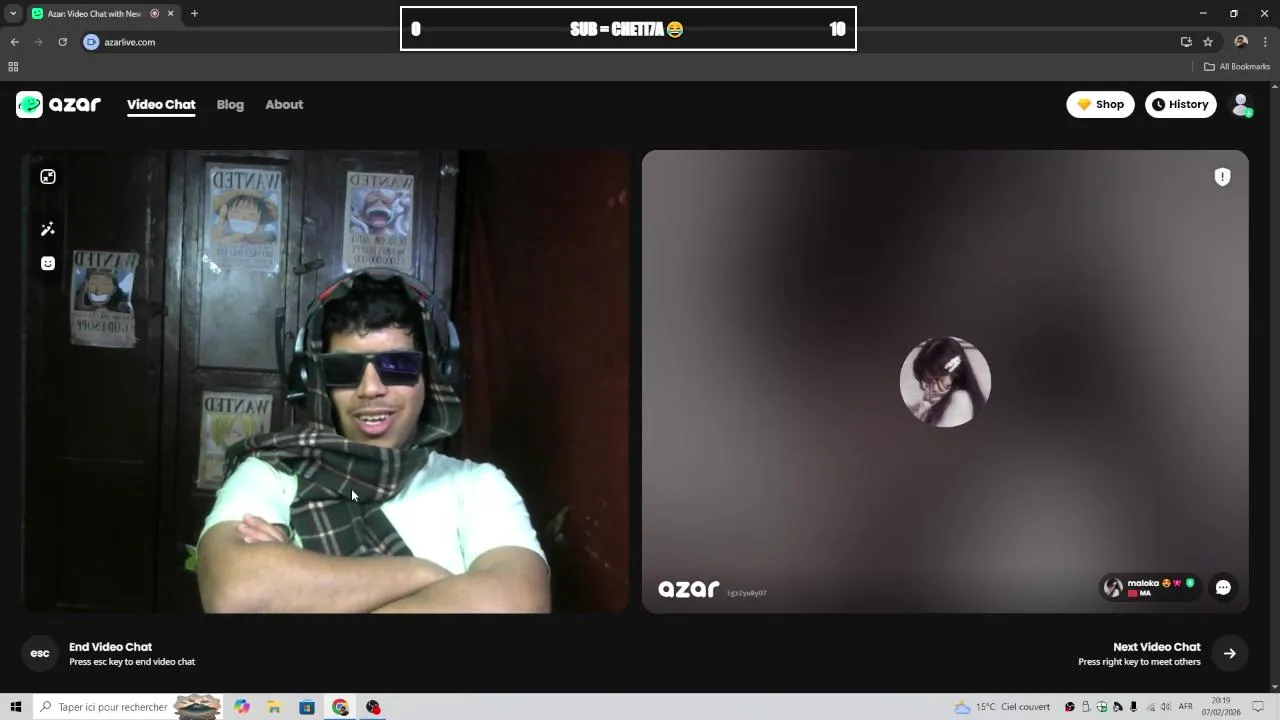Open the clock showing 20:19
Screen dimensions: 1280x720
tap(1221, 707)
